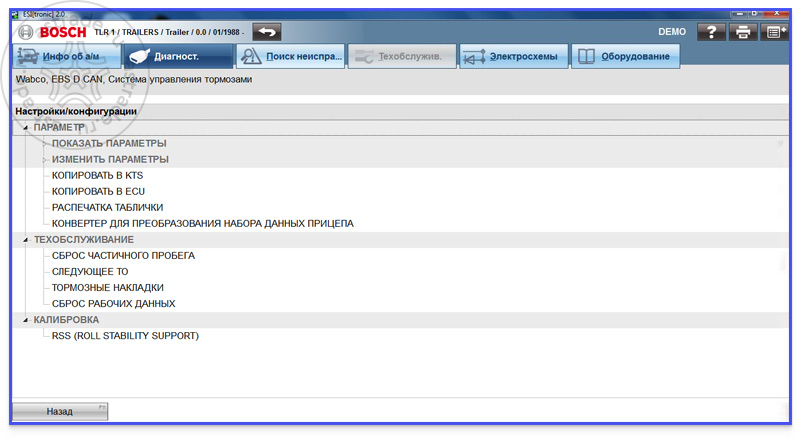Select ТОРМОЗНЫЕ НАКЛАДКИ entry

(108, 288)
